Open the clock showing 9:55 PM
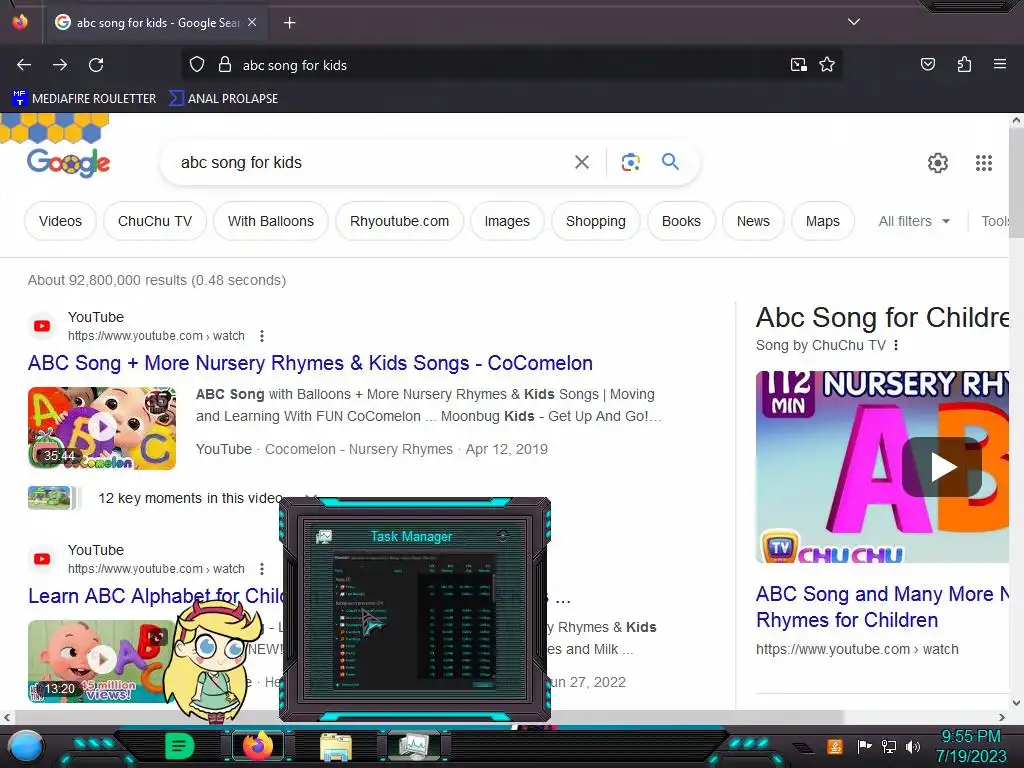Viewport: 1024px width, 768px height. click(x=971, y=746)
